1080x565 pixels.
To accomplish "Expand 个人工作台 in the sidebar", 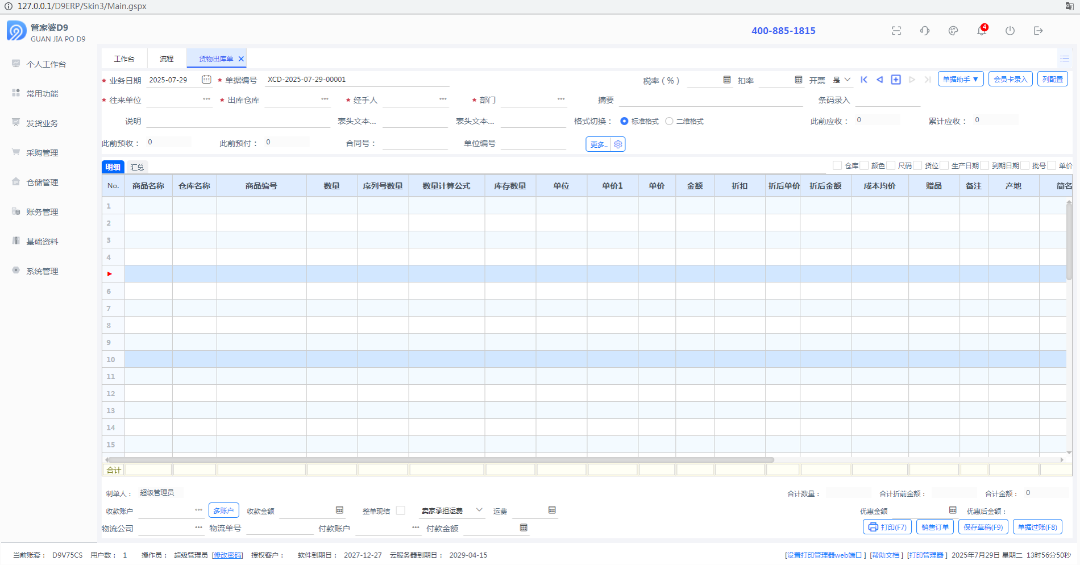I will click(46, 64).
